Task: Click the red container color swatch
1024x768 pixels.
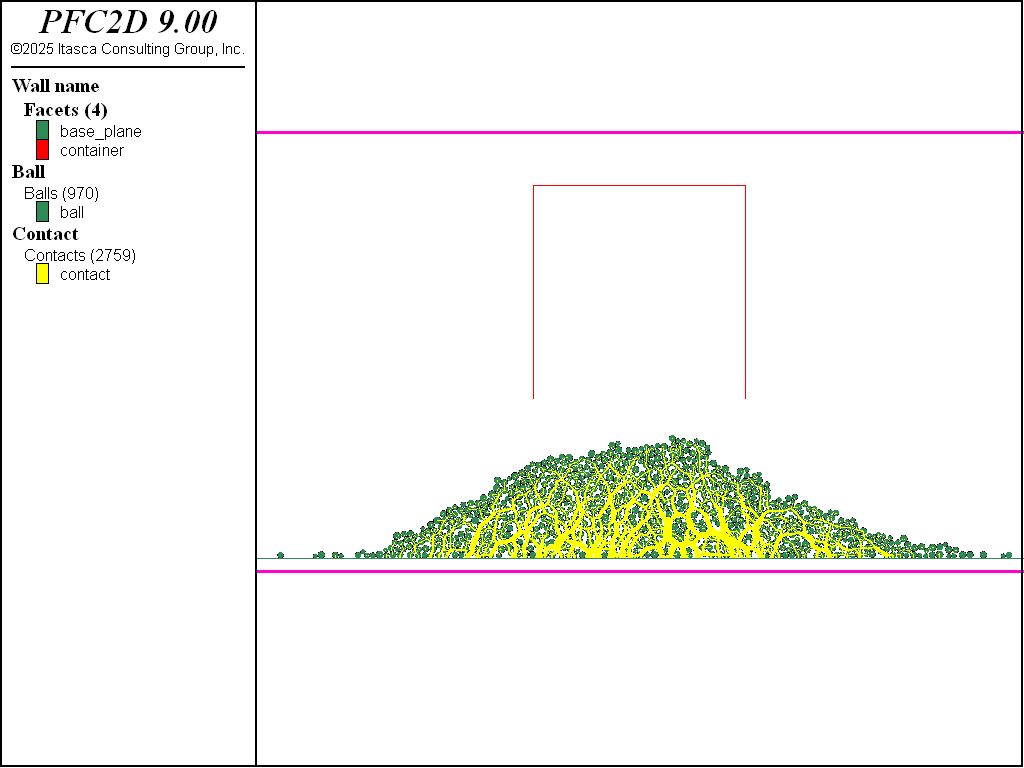Action: click(42, 150)
